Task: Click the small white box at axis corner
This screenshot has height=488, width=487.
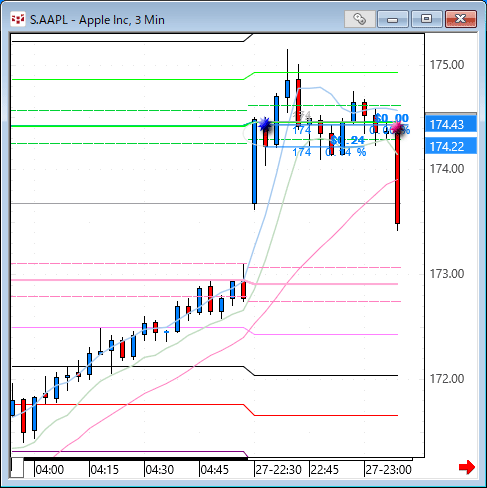Action: [x=17, y=468]
